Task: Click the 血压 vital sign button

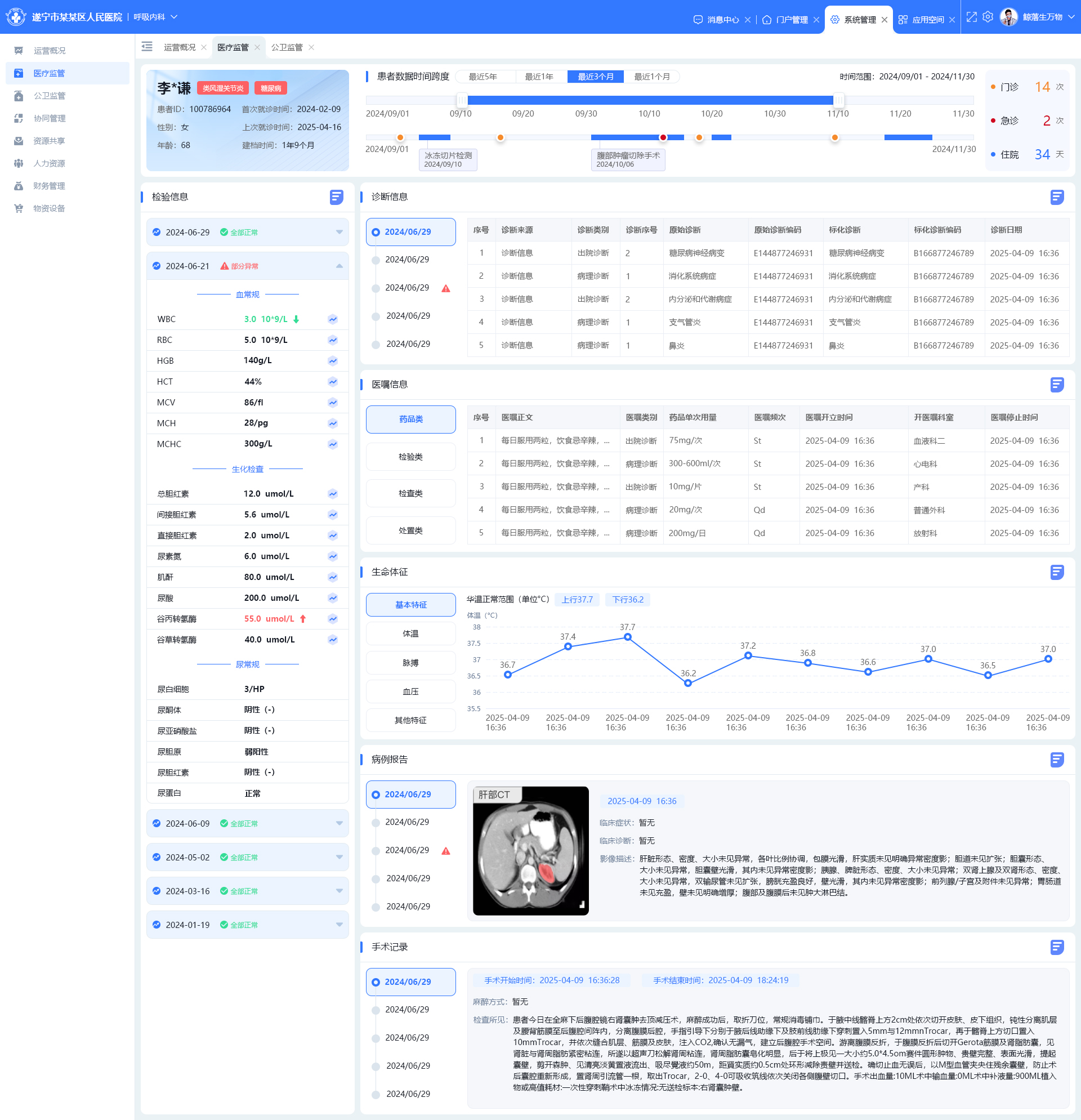Action: pos(410,691)
